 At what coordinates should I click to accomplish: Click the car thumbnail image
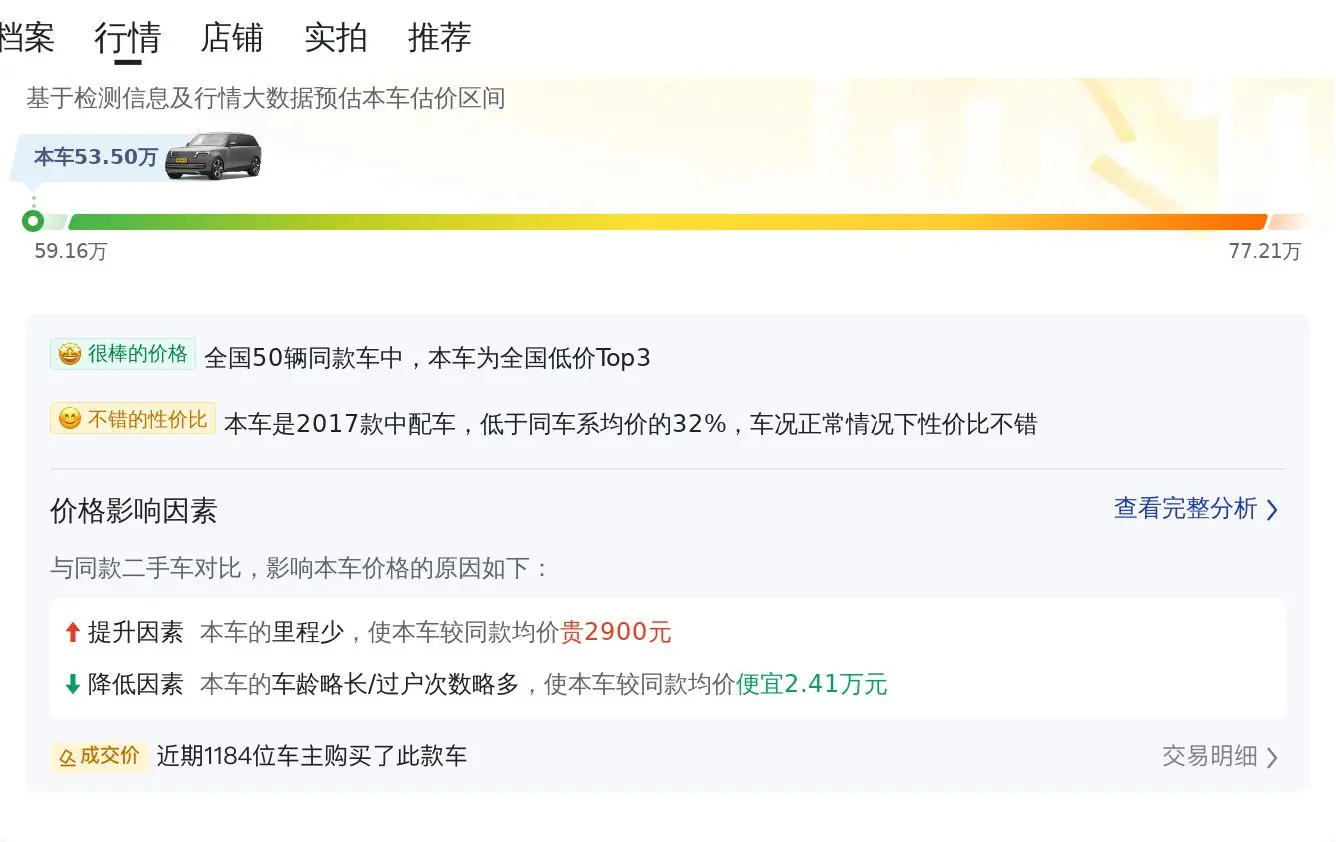pos(213,156)
